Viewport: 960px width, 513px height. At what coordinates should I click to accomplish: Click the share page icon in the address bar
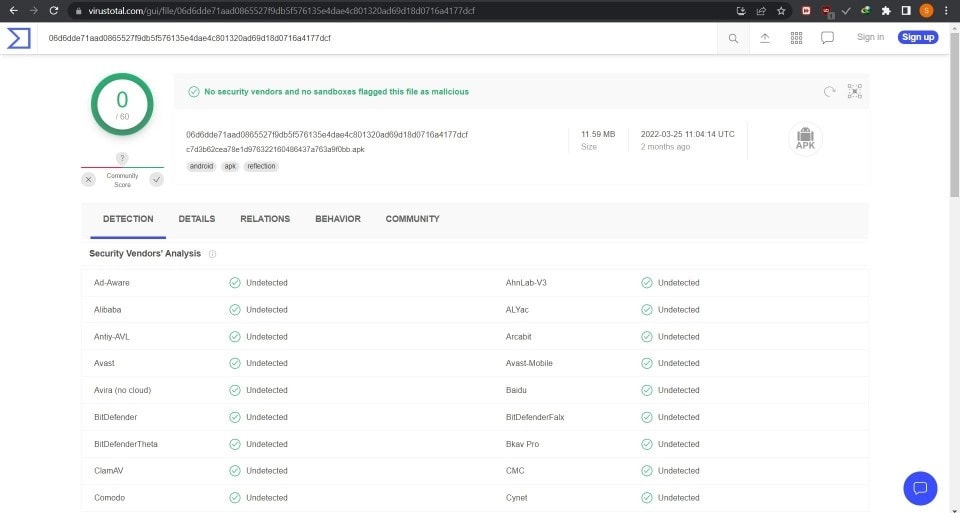click(x=761, y=10)
